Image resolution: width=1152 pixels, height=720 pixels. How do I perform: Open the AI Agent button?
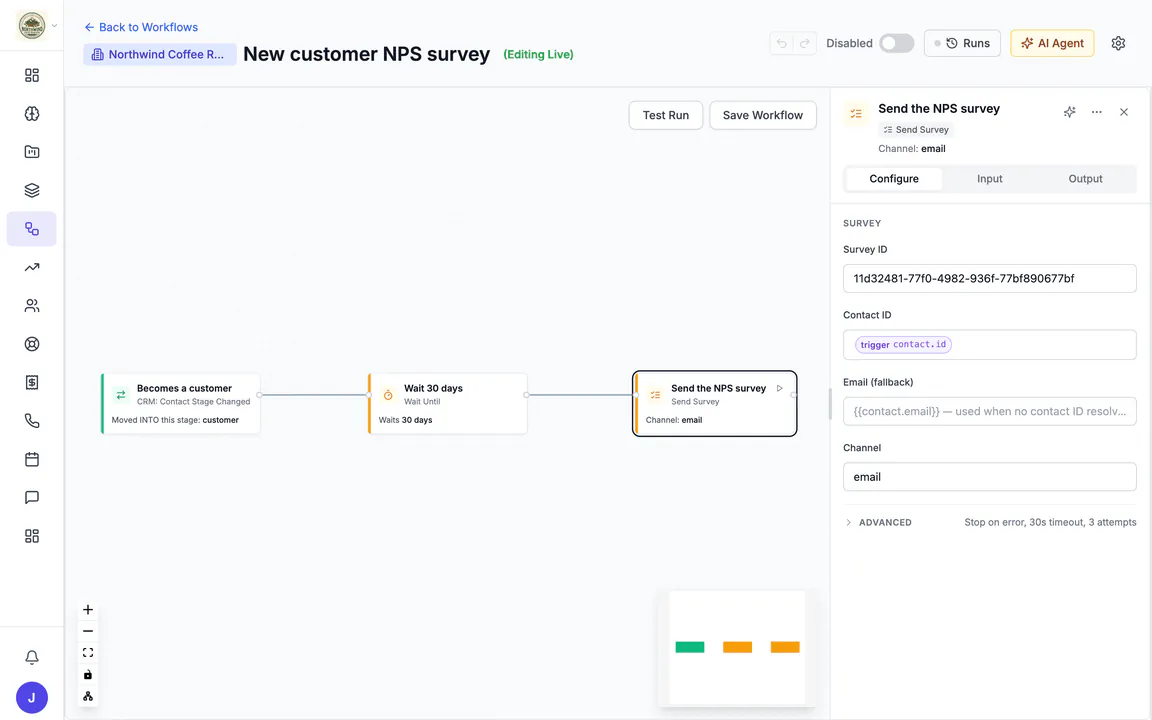tap(1052, 43)
